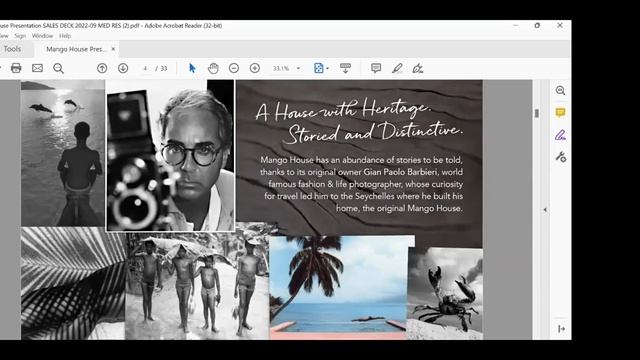Image resolution: width=640 pixels, height=360 pixels.
Task: Open the sign document pen tool
Action: click(x=418, y=68)
